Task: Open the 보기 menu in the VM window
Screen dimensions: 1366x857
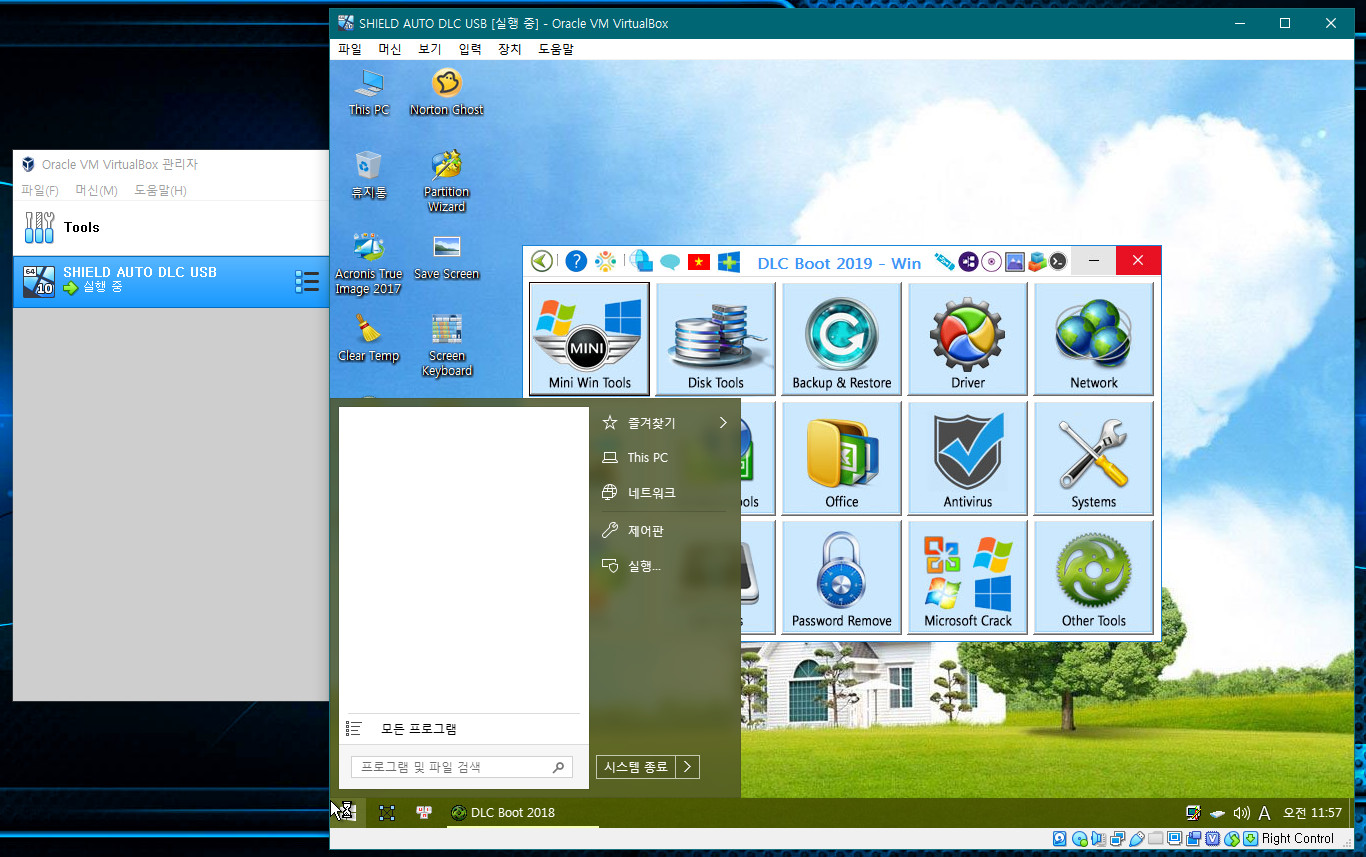Action: (x=430, y=49)
